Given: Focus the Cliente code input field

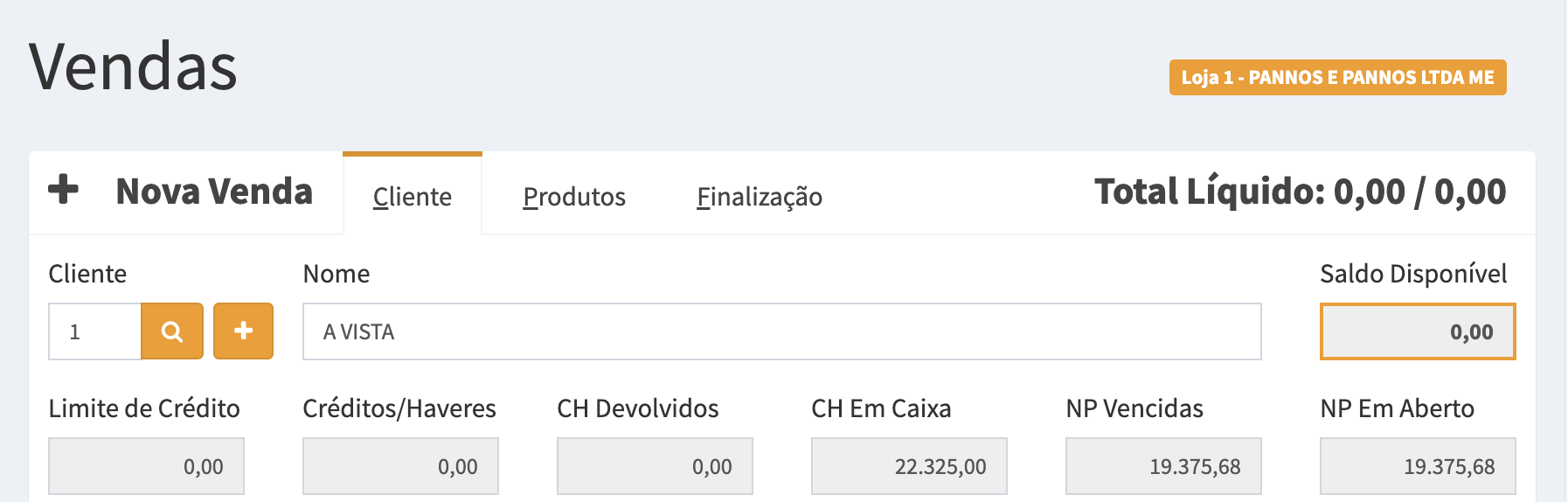Looking at the screenshot, I should (94, 331).
